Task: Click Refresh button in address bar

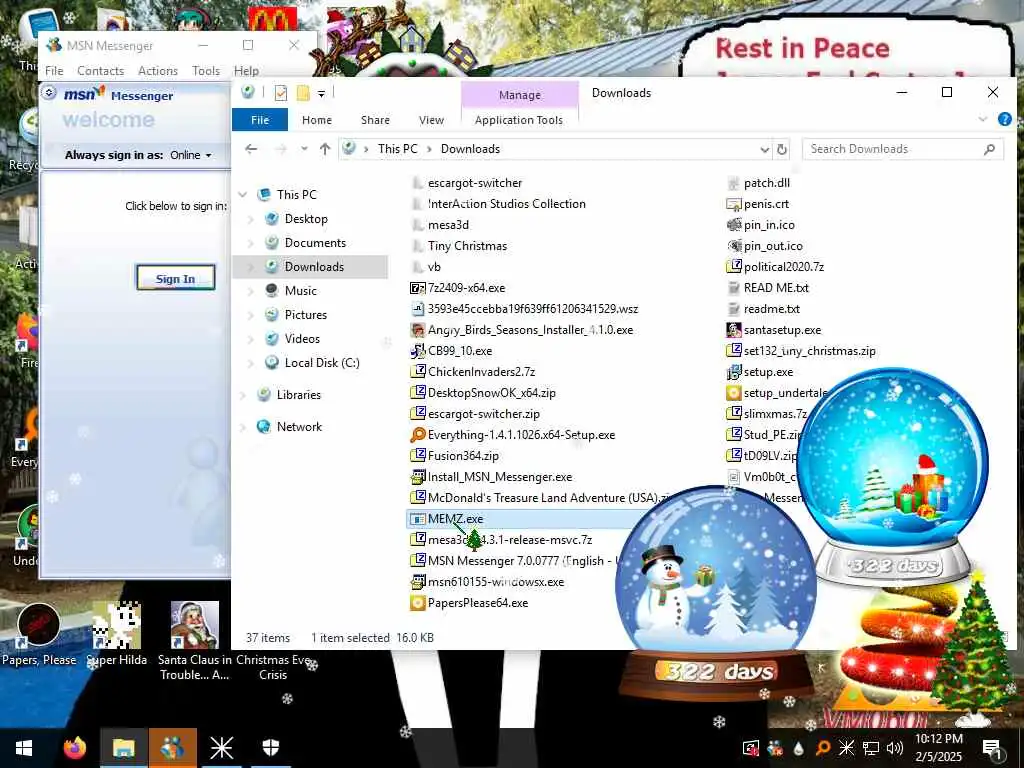Action: click(x=782, y=149)
